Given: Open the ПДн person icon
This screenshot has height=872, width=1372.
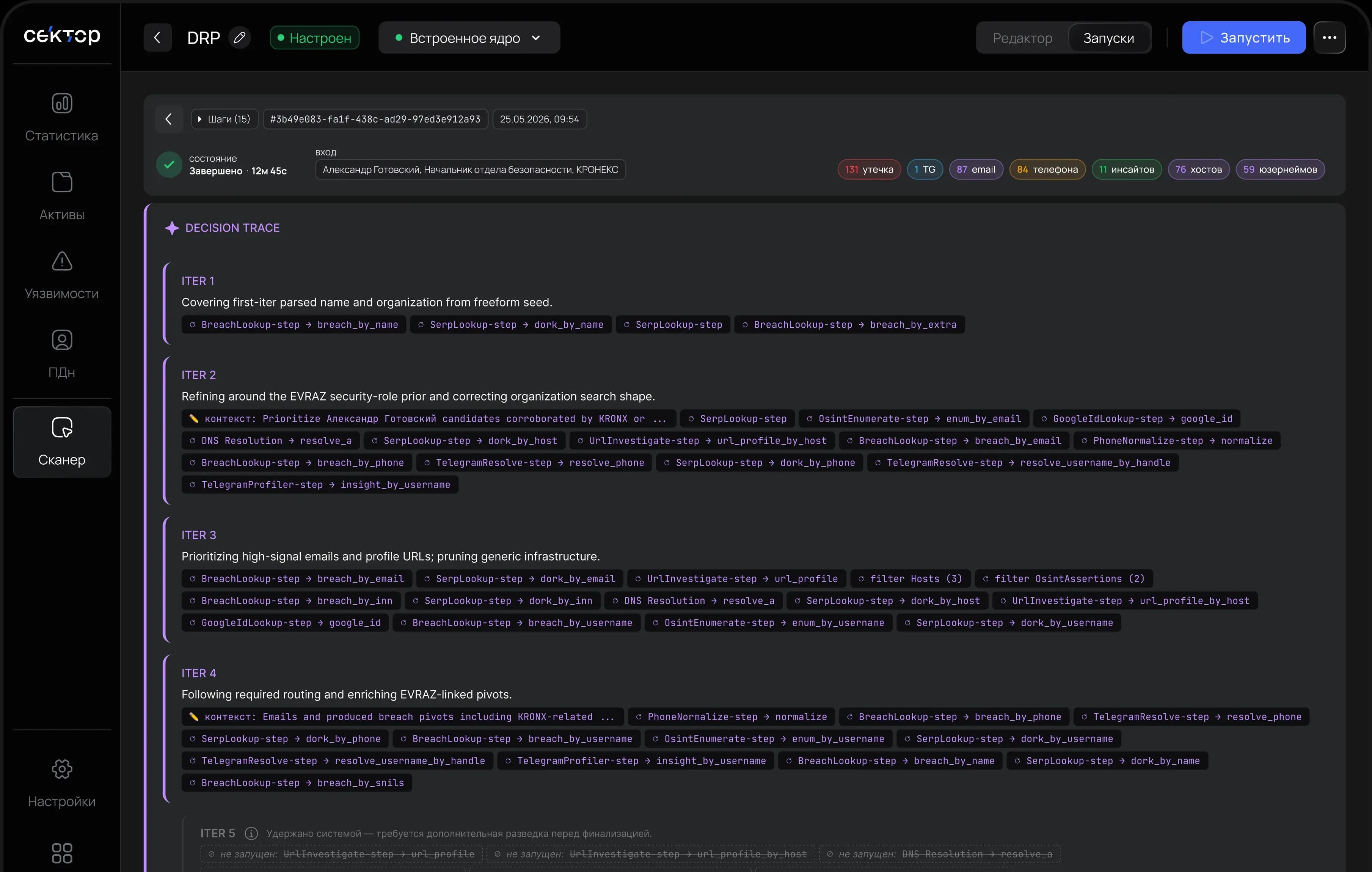Looking at the screenshot, I should (x=61, y=340).
